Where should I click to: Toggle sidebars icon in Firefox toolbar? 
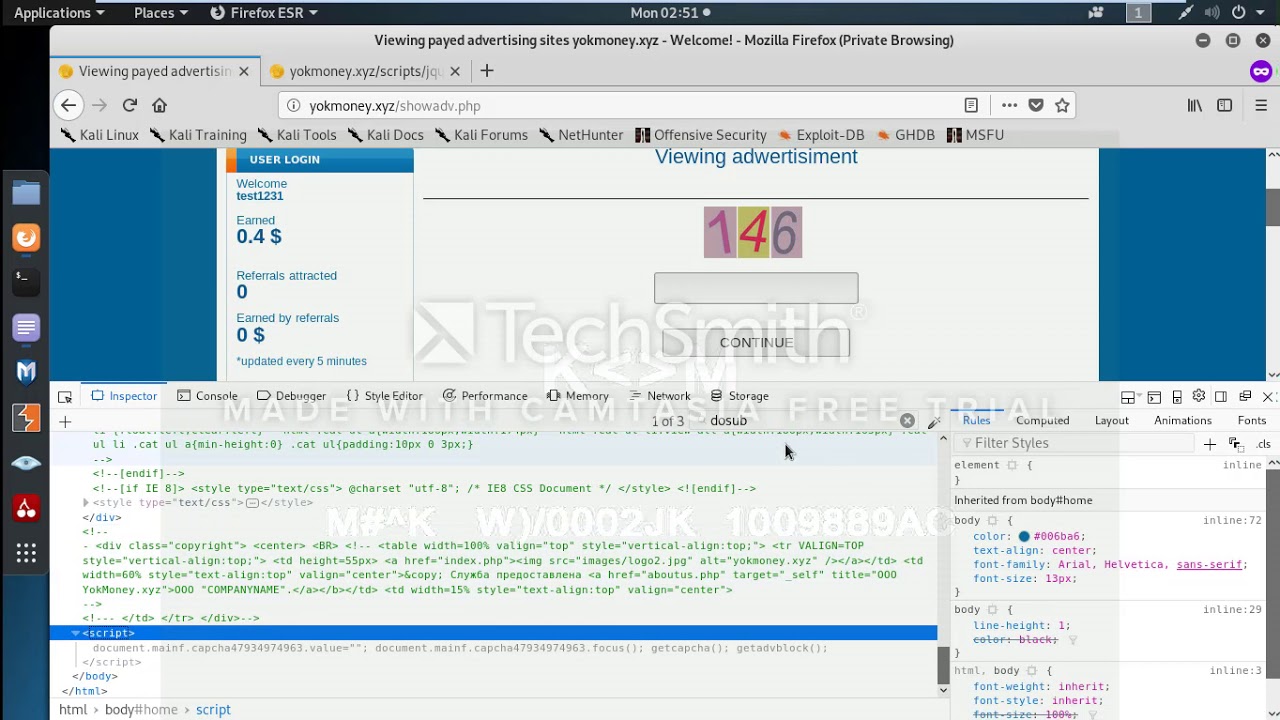pos(1225,105)
